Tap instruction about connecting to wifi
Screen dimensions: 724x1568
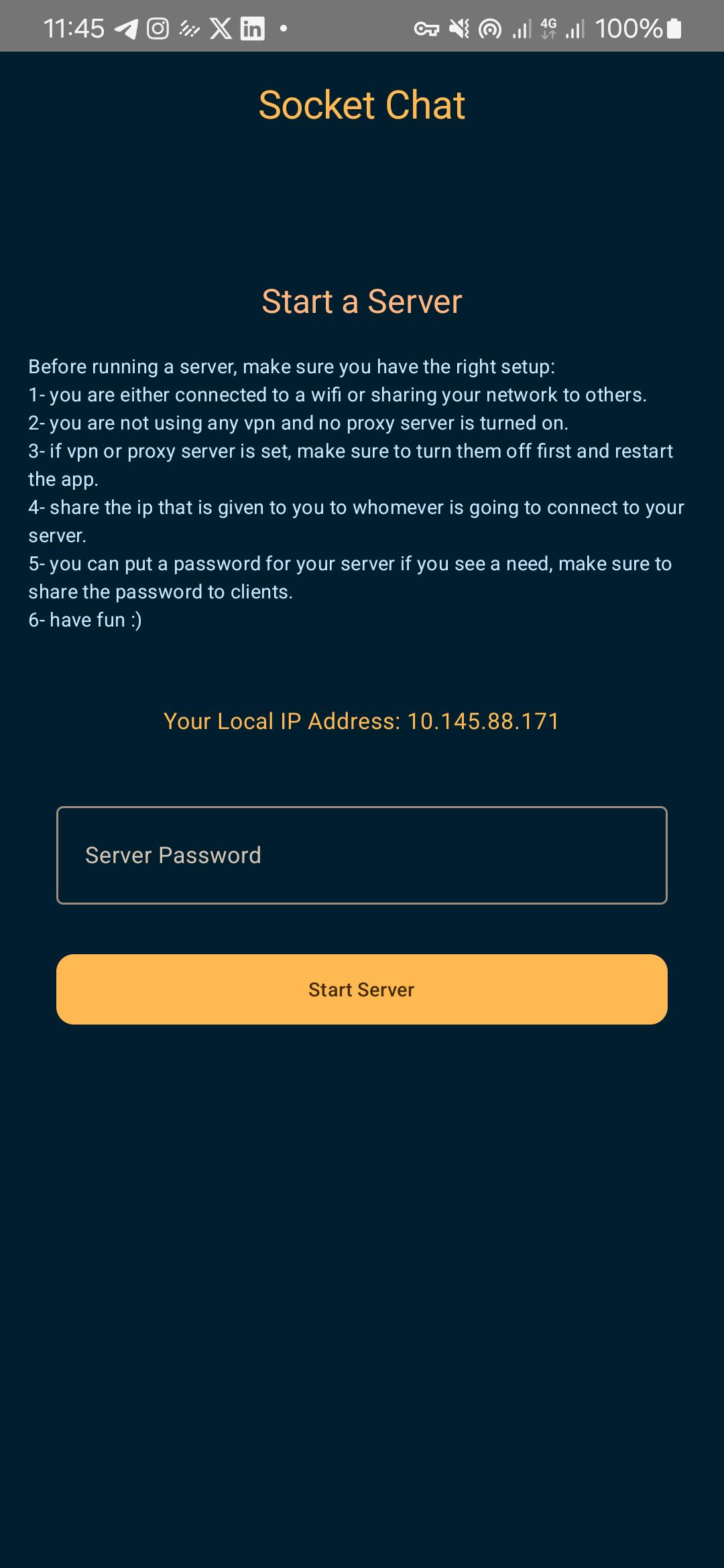[337, 395]
